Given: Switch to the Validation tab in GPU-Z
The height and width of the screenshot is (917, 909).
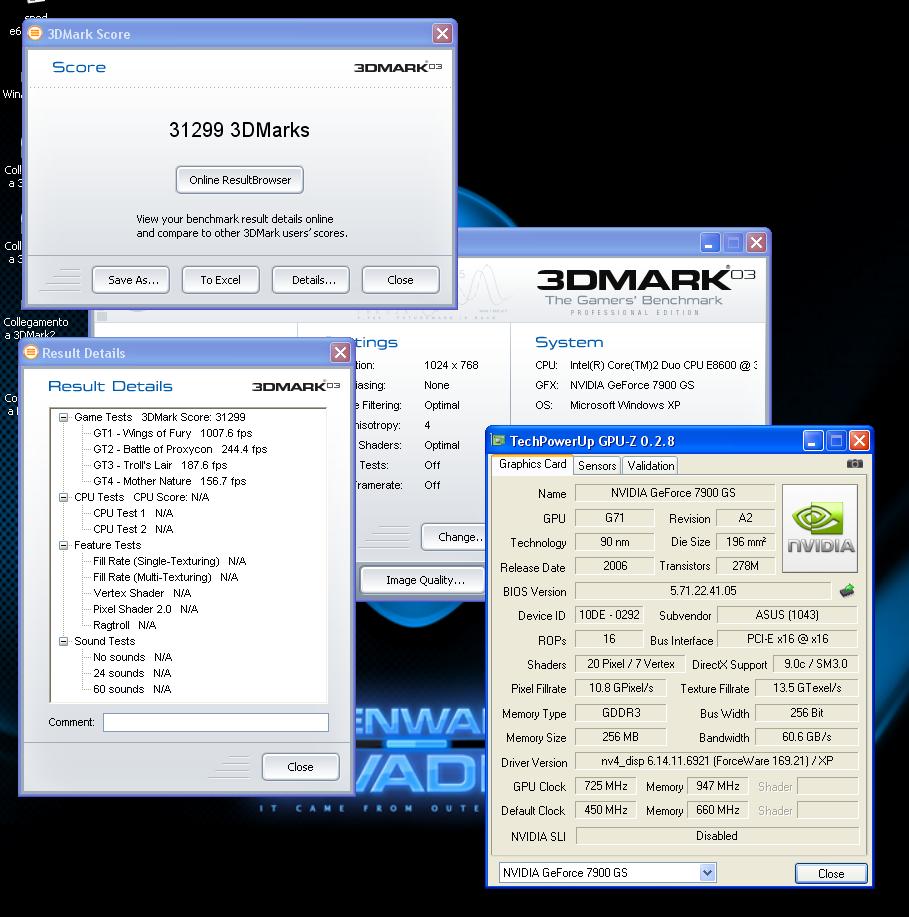Looking at the screenshot, I should (x=650, y=466).
